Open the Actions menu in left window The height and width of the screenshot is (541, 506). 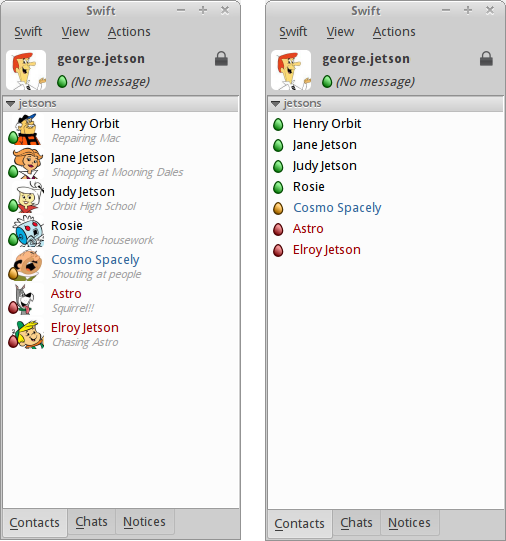coord(129,32)
